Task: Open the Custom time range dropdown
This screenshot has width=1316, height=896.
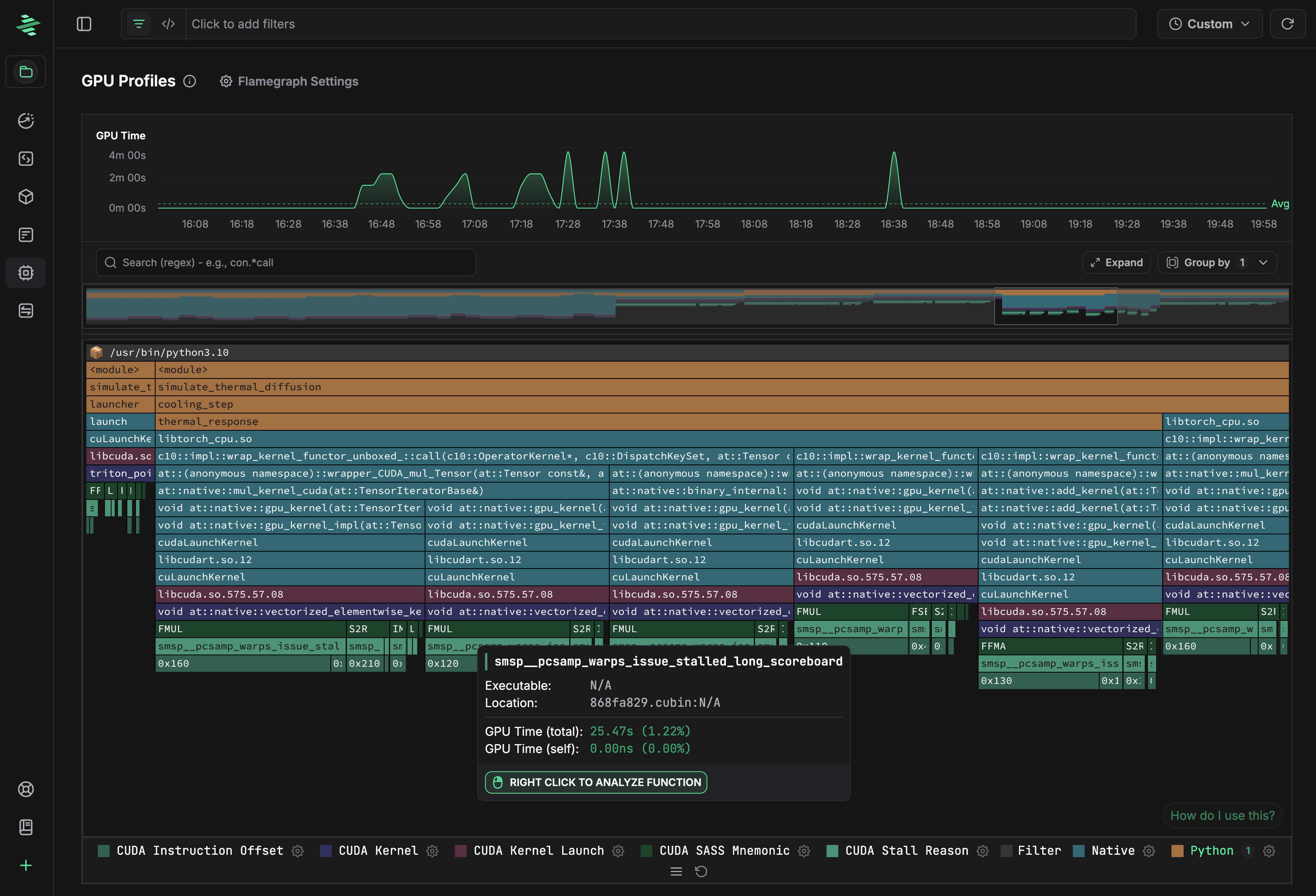Action: (x=1210, y=24)
